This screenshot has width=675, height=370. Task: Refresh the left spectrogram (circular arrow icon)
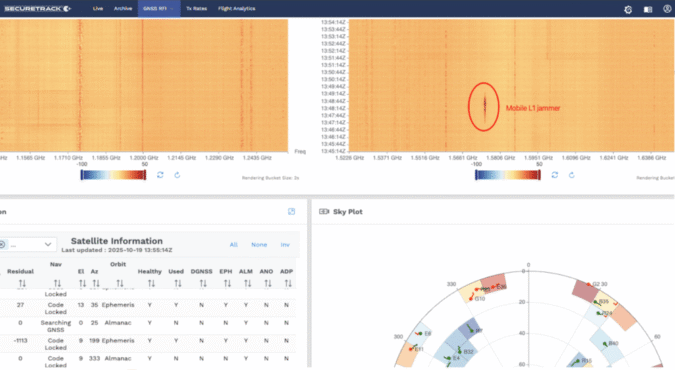177,175
